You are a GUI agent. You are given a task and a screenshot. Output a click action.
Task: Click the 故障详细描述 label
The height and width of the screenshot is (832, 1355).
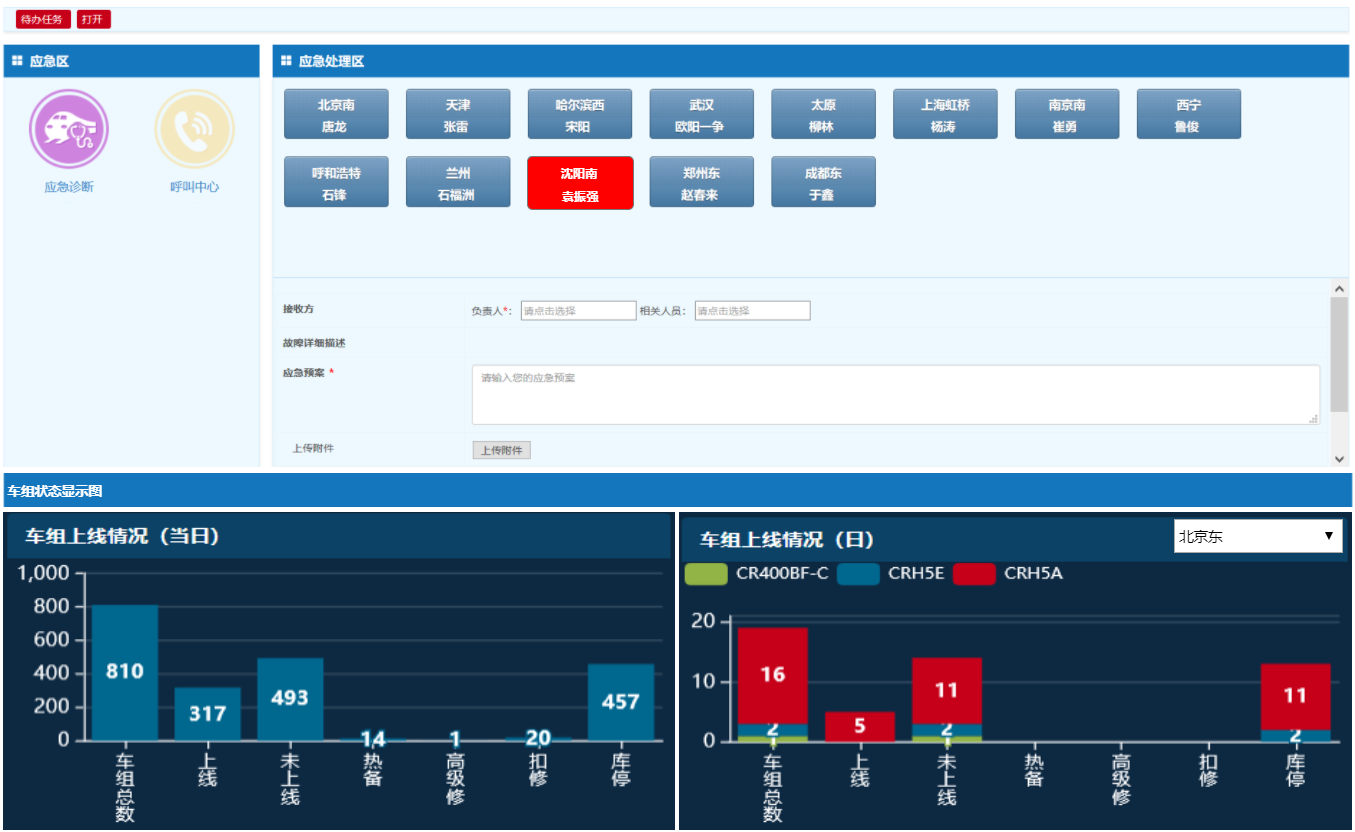[x=314, y=343]
